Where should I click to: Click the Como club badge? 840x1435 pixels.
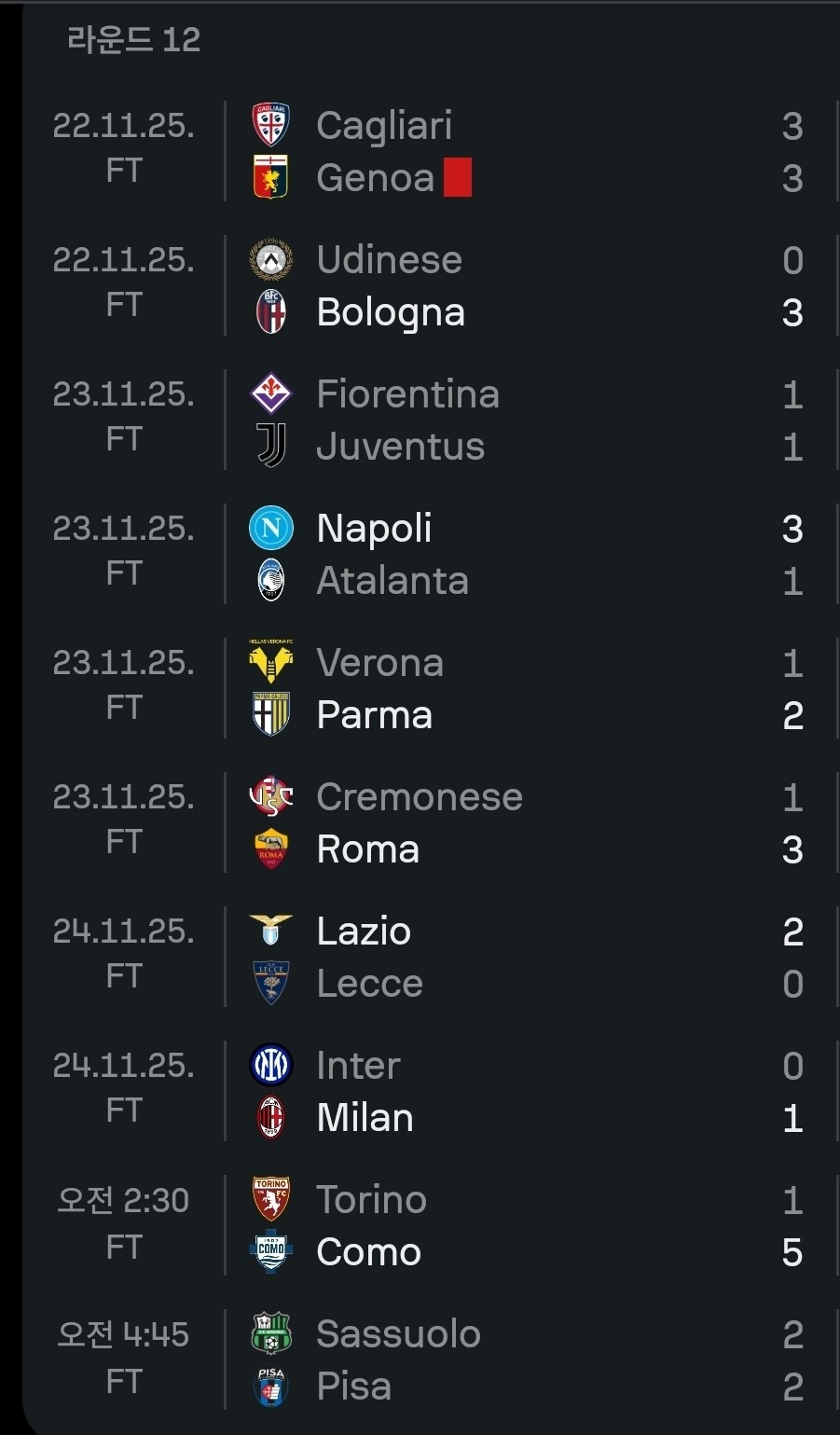coord(271,1252)
